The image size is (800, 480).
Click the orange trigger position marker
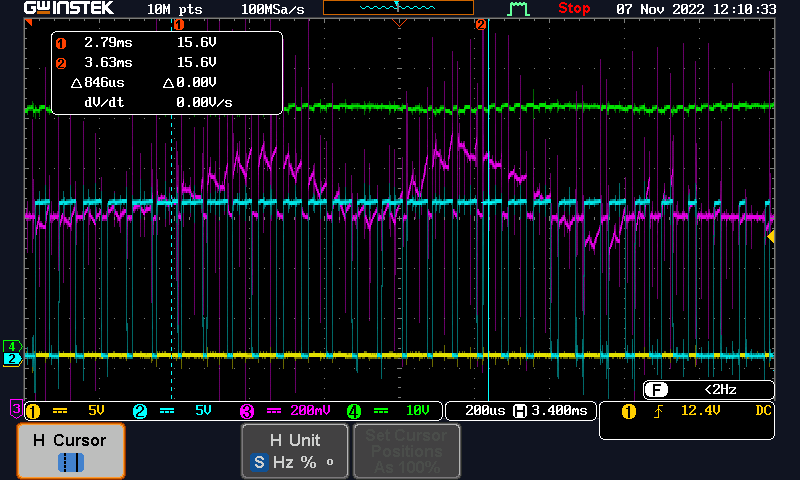coord(399,23)
